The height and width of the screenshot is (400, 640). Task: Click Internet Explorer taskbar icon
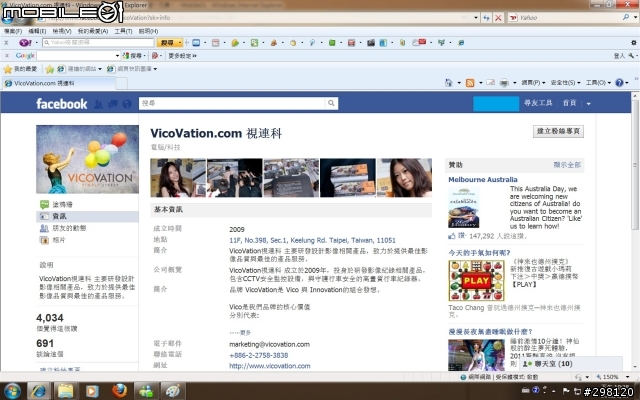click(39, 391)
